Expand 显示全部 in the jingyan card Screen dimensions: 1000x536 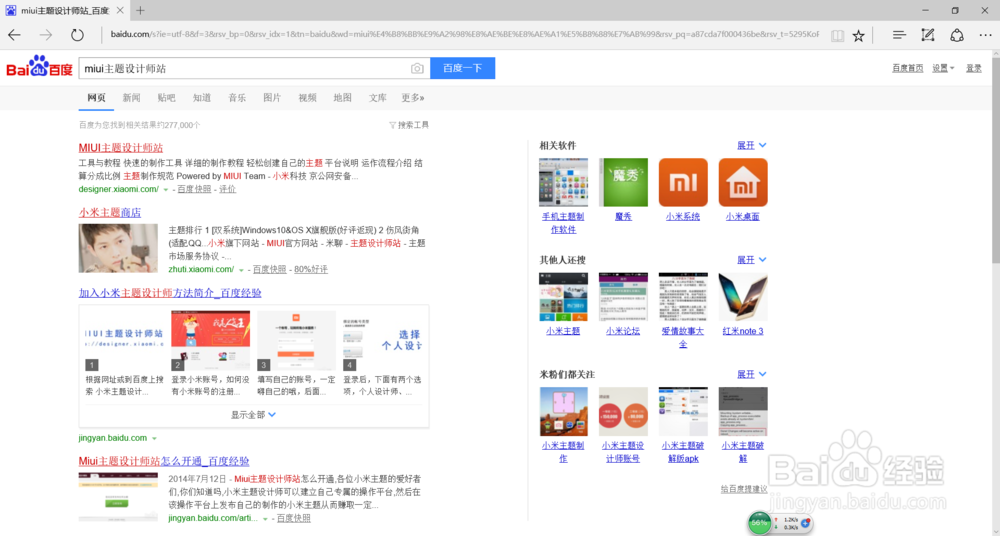(253, 415)
